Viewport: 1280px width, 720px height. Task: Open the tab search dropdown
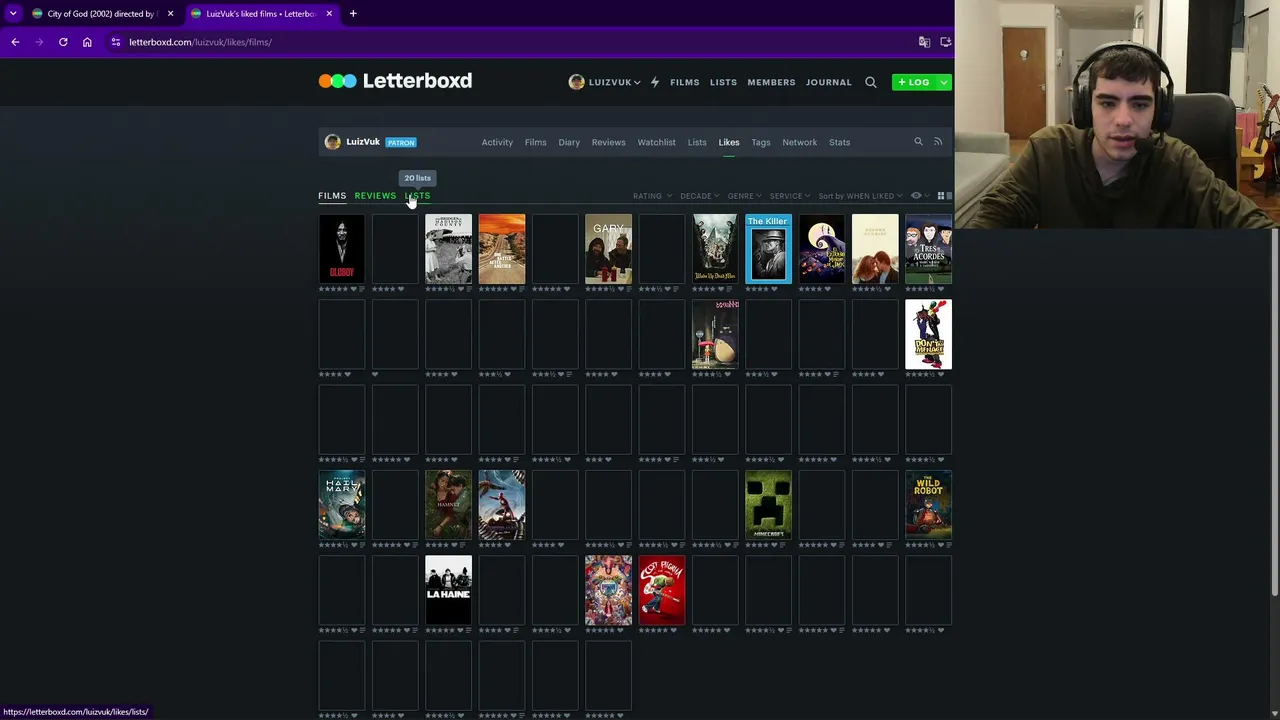pyautogui.click(x=13, y=14)
